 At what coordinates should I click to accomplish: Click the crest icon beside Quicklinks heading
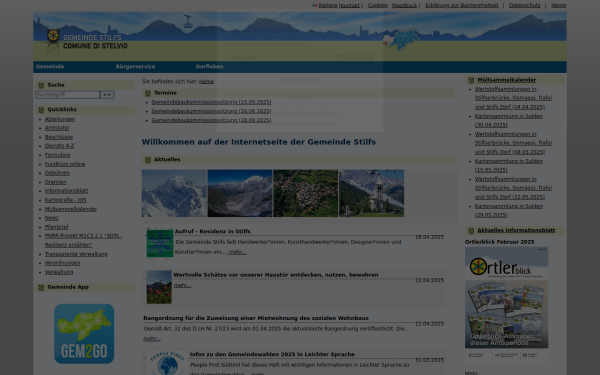[x=41, y=110]
